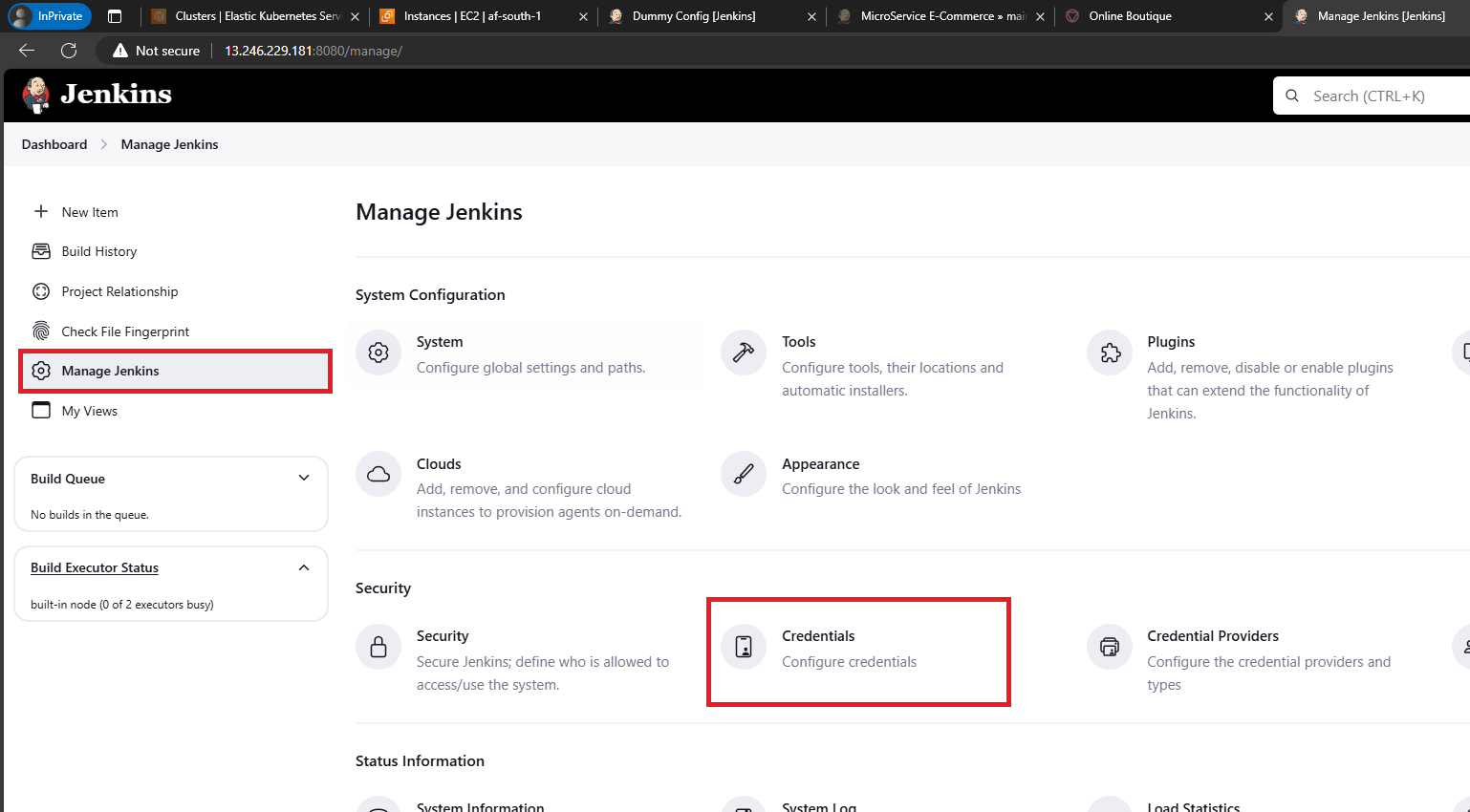Click the Check File Fingerprint icon
Viewport: 1470px width, 812px height.
point(41,331)
